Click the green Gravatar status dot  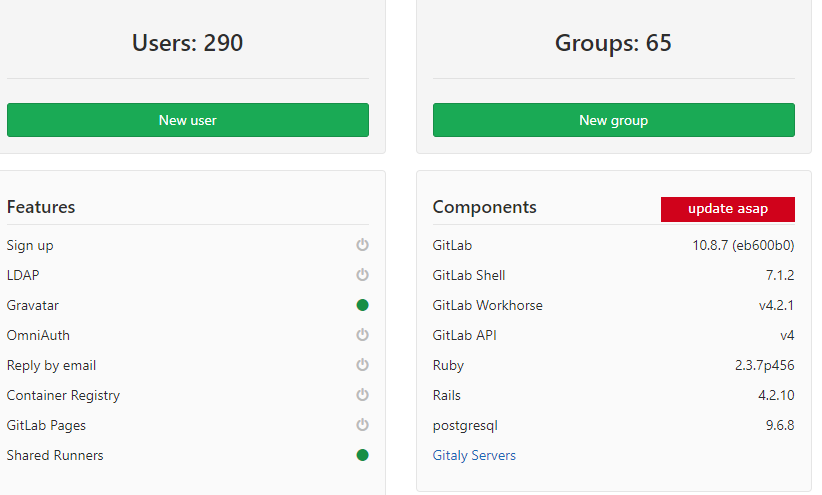pyautogui.click(x=362, y=305)
